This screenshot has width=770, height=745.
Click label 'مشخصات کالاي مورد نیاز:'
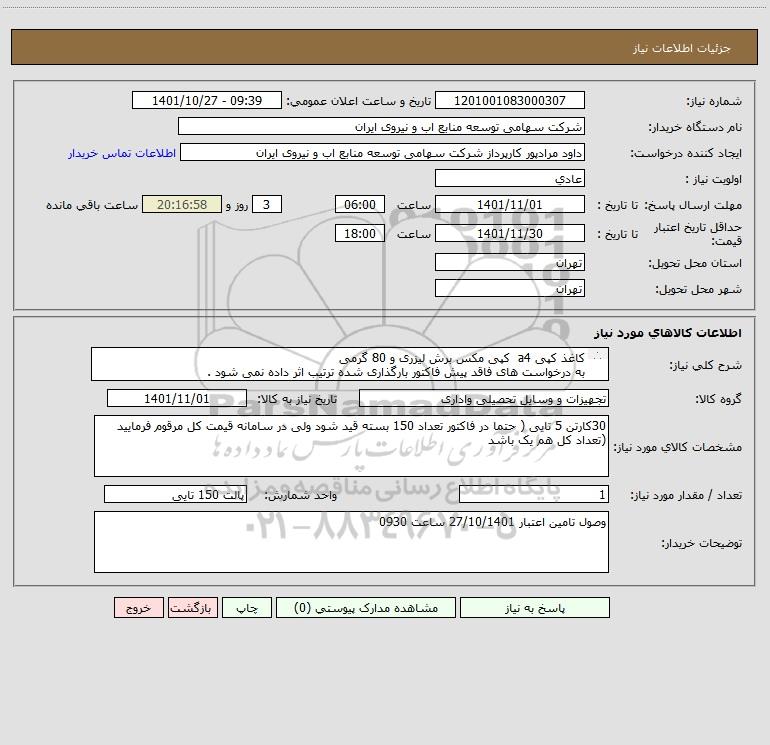(x=677, y=447)
